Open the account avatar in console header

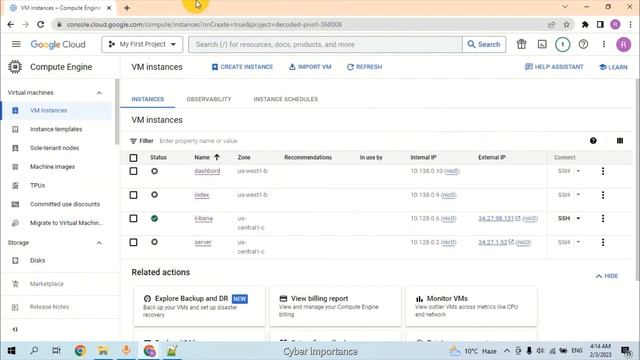point(623,44)
